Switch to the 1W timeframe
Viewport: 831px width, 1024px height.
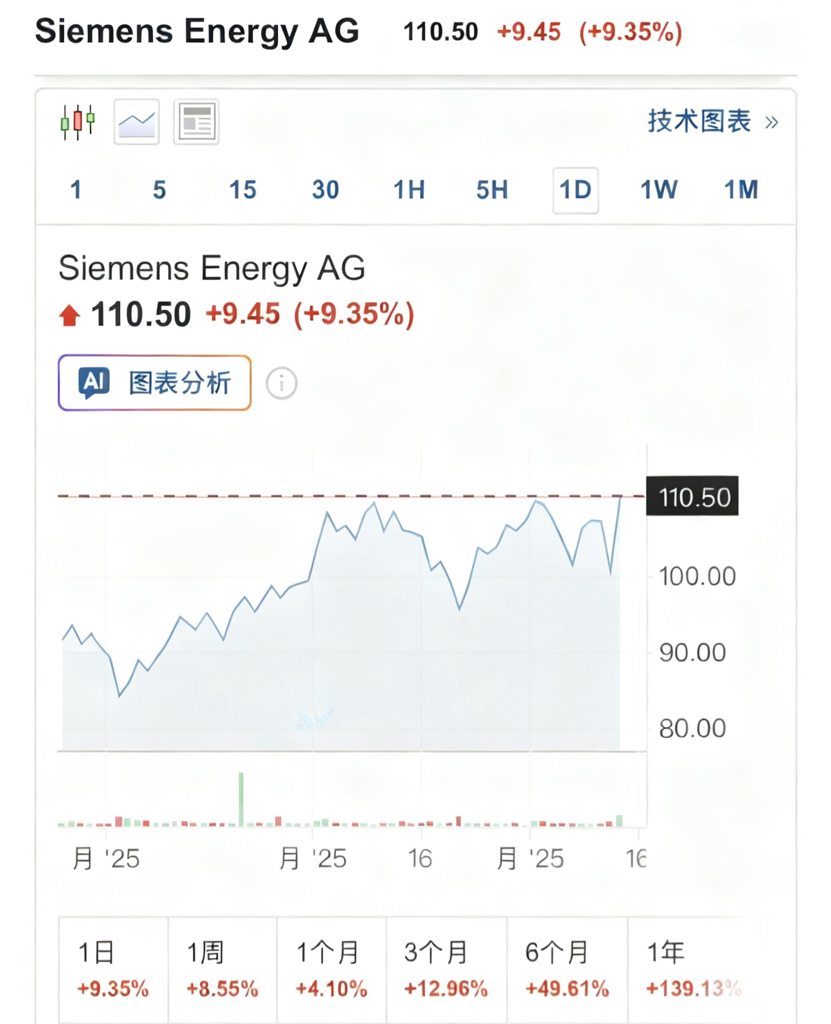coord(659,190)
